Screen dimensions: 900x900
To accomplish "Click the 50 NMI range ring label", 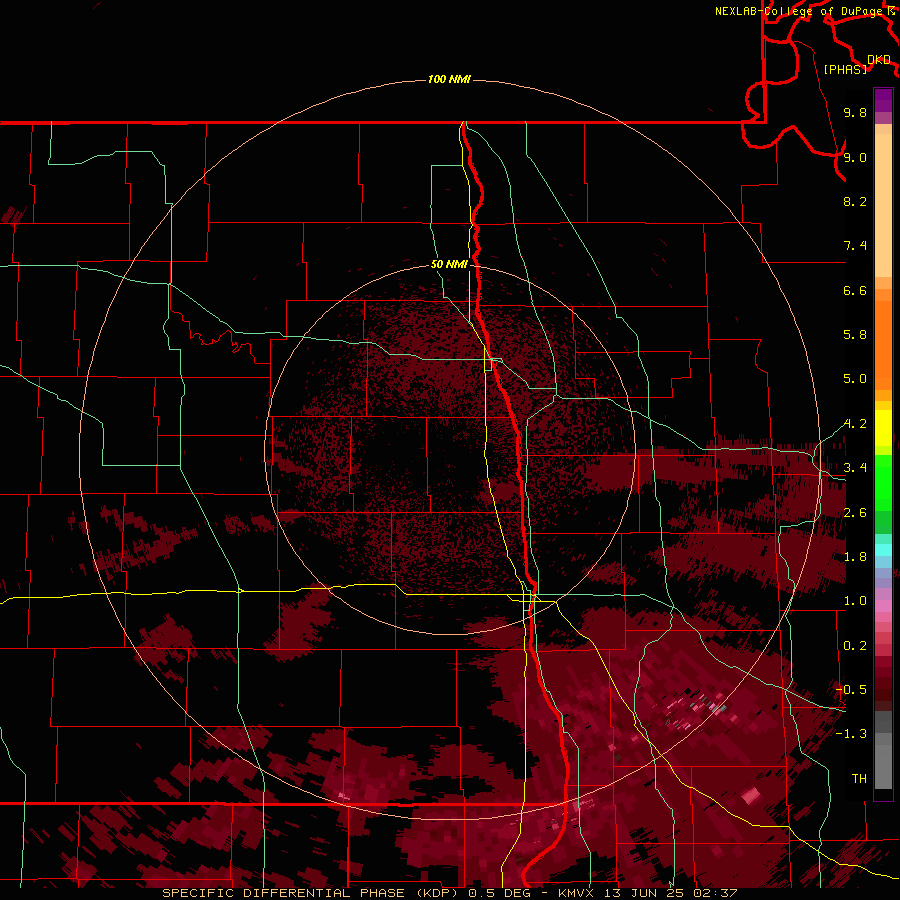I will tap(449, 264).
